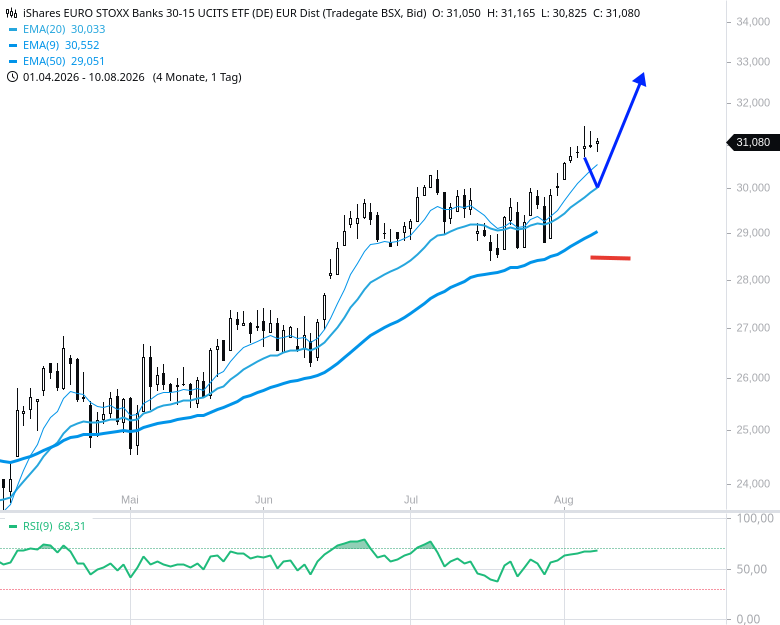The image size is (780, 625).
Task: Click the 34,000 price axis label
Action: 753,22
